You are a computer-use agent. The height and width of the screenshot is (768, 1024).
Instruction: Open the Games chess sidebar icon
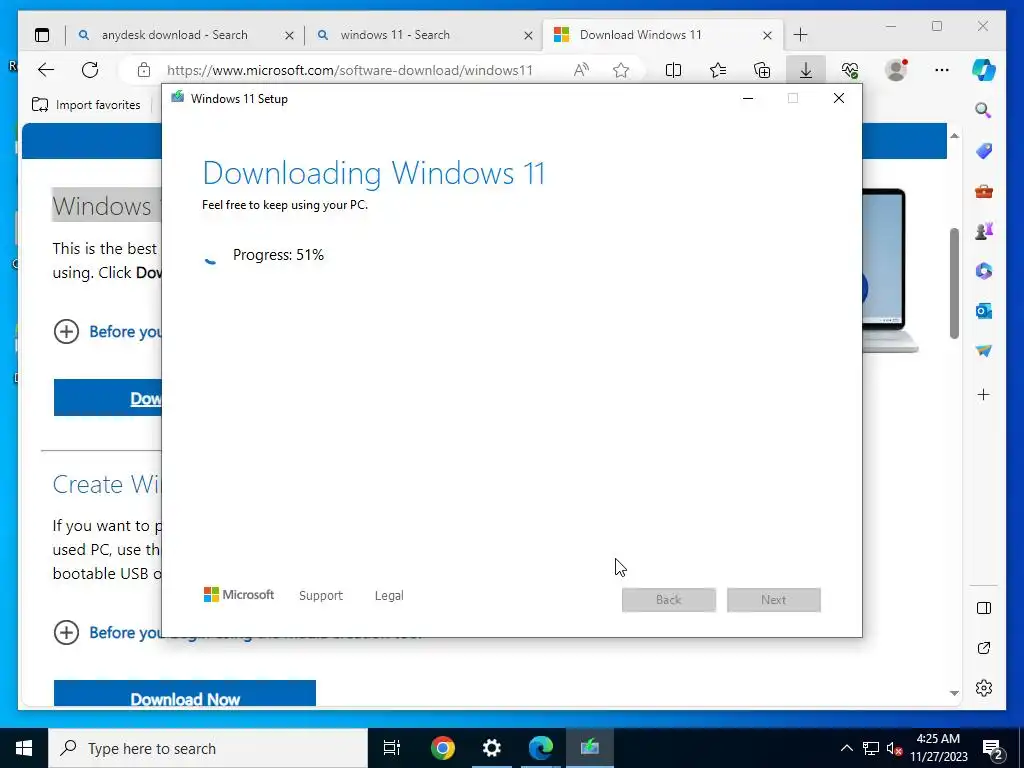[x=984, y=231]
